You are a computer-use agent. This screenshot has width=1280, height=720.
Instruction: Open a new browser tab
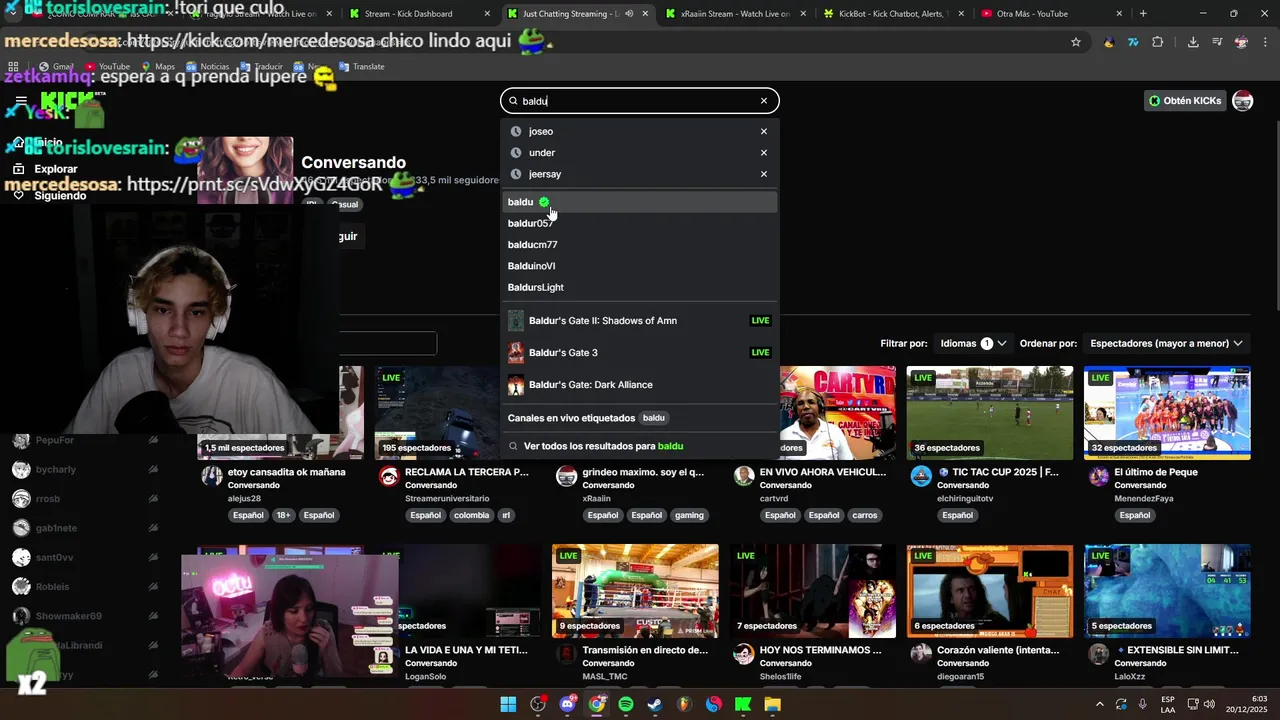click(x=1143, y=14)
